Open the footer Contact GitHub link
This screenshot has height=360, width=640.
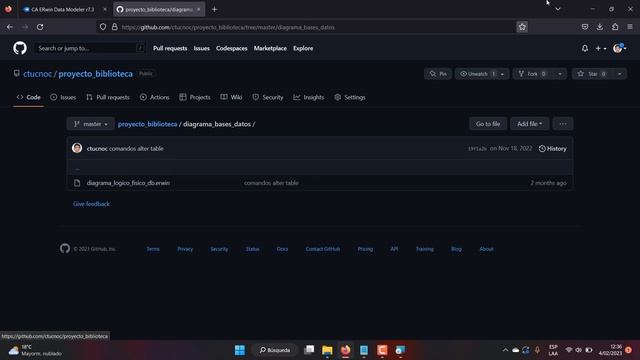pos(322,249)
